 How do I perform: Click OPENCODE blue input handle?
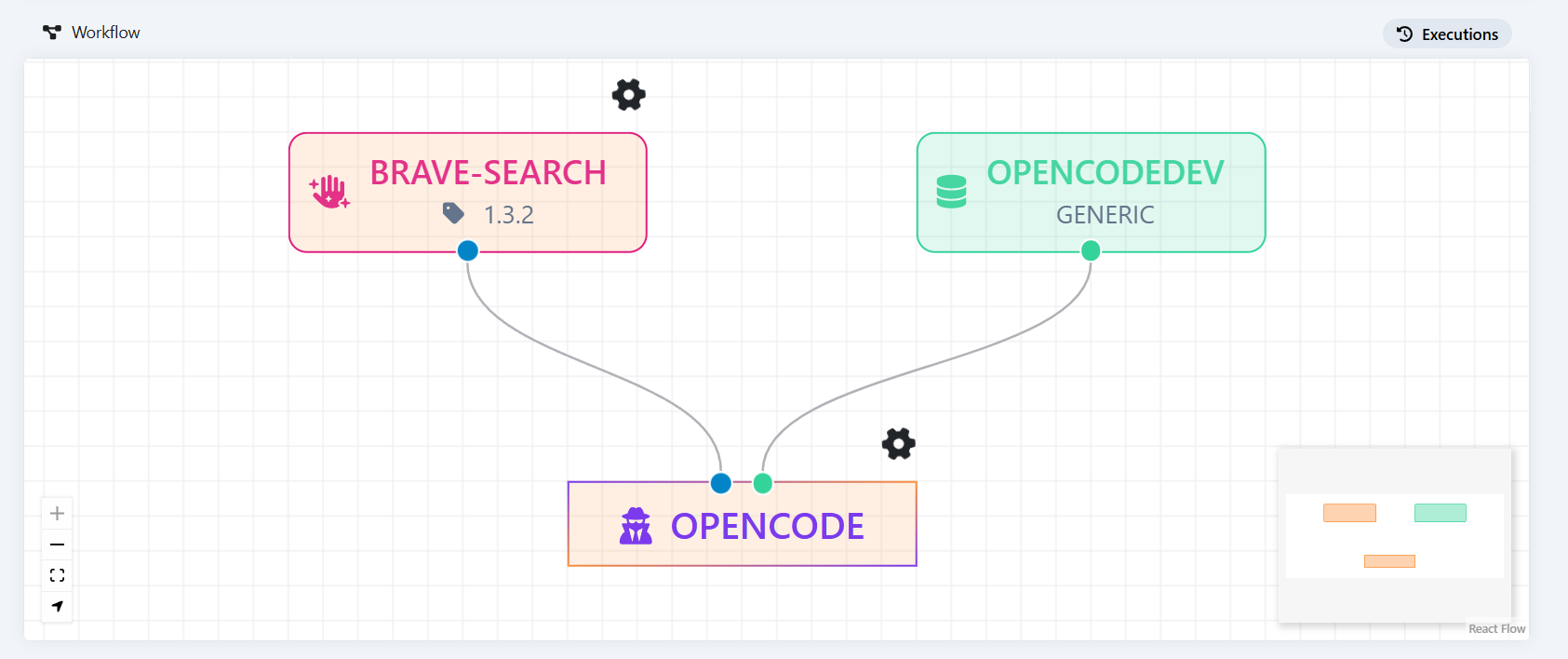coord(721,483)
